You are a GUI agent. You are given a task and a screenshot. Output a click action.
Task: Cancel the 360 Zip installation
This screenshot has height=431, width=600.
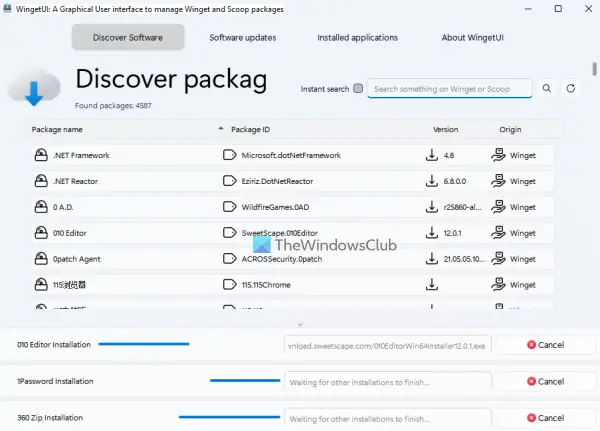(545, 418)
